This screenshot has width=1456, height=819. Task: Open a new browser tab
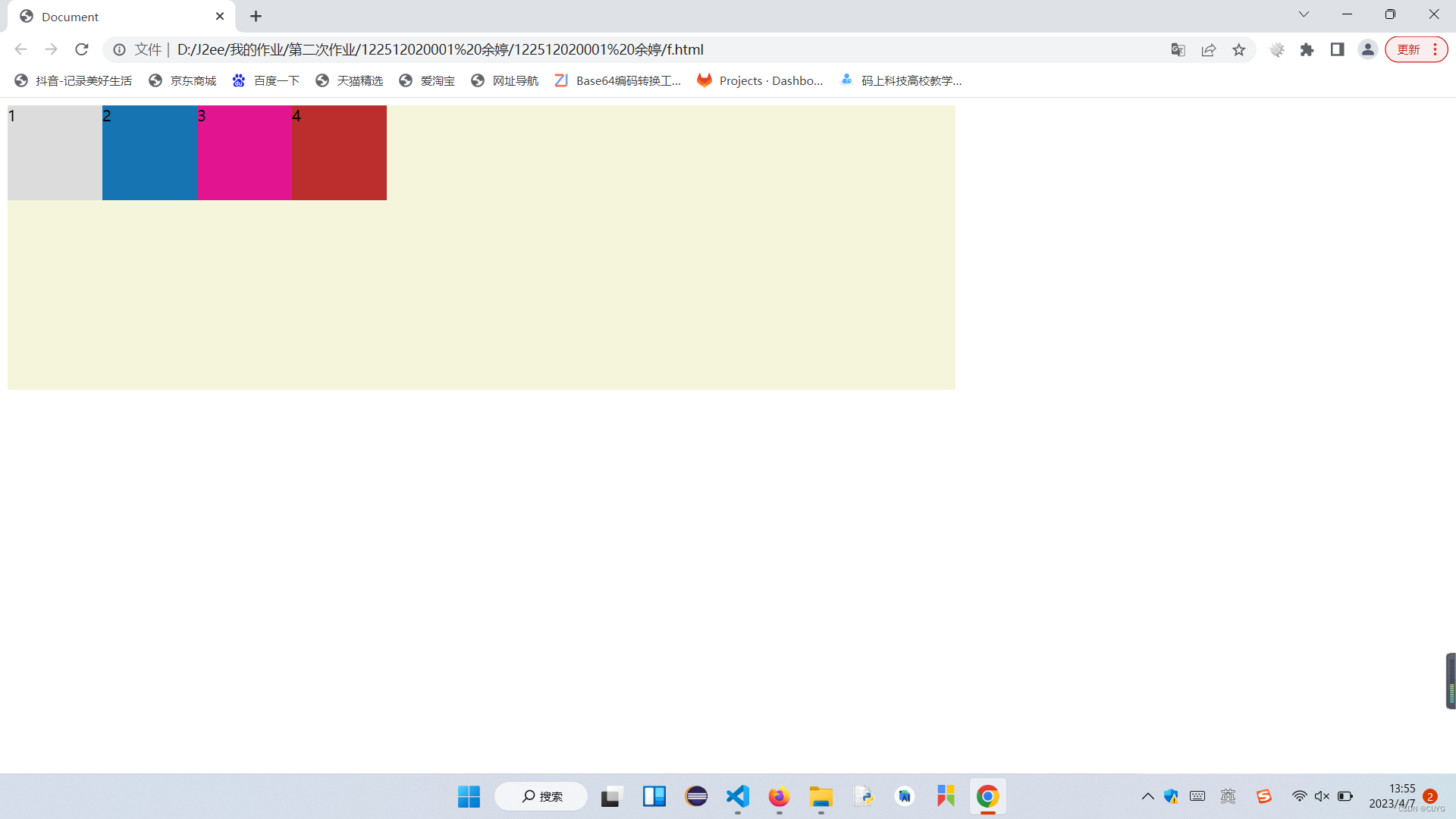[x=256, y=16]
